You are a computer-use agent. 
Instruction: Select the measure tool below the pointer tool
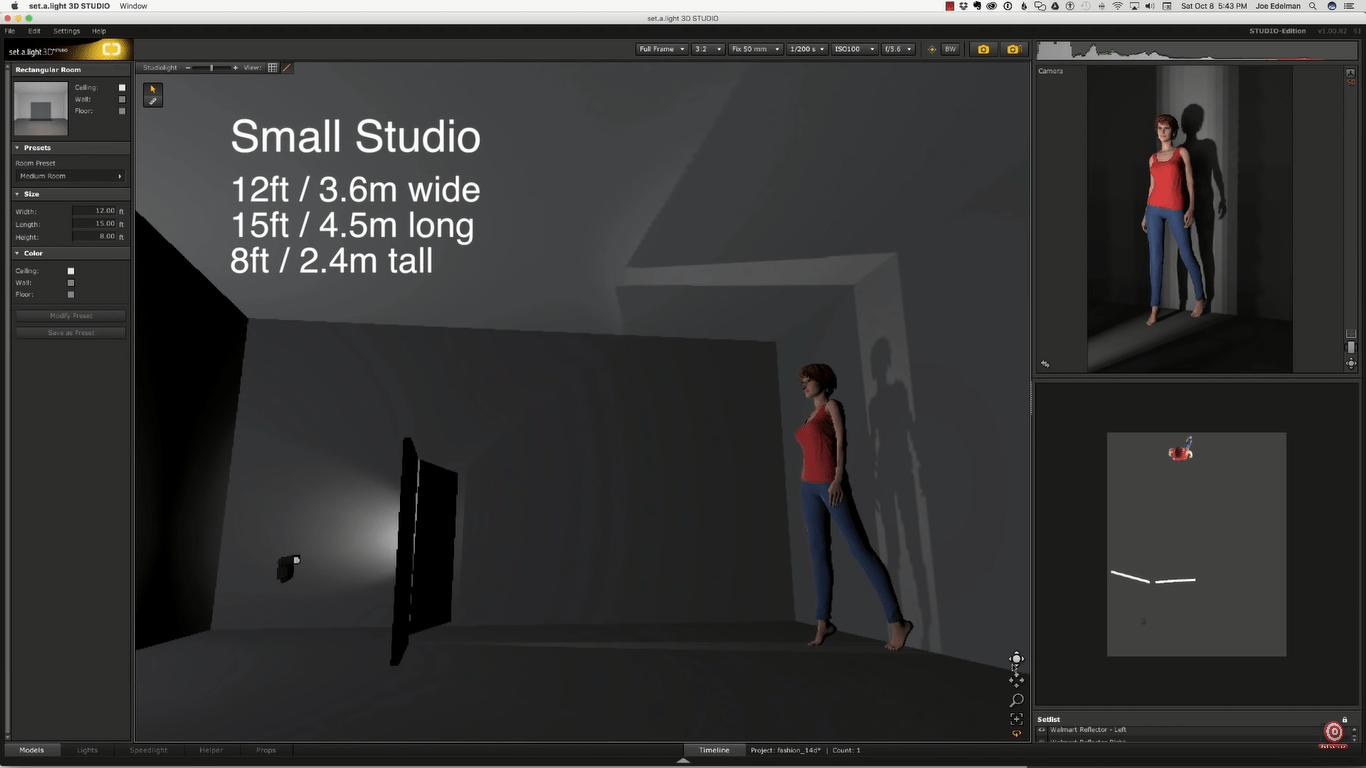tap(153, 101)
